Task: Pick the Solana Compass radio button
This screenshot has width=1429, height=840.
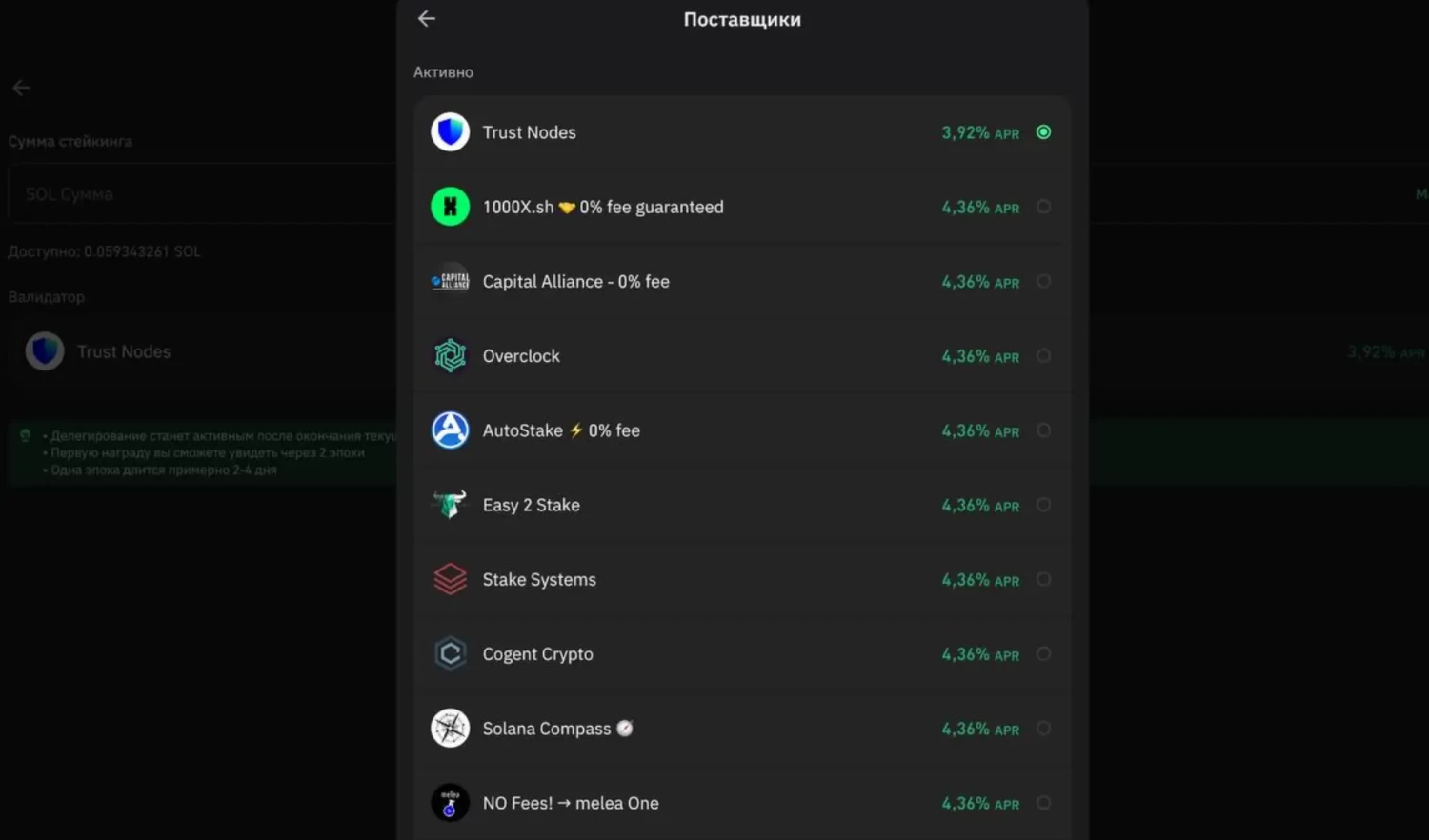Action: coord(1044,729)
